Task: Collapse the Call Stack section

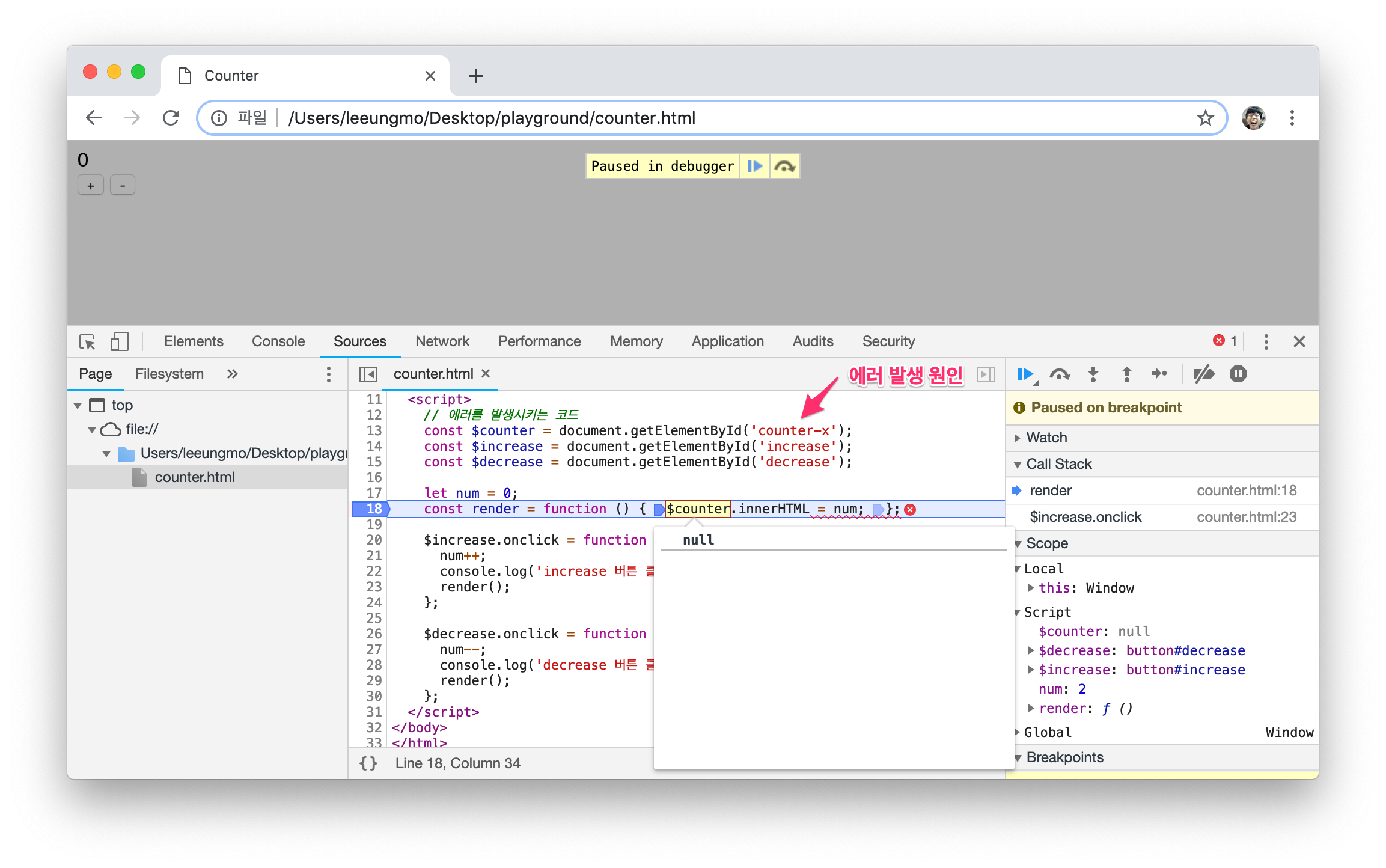Action: (1058, 464)
